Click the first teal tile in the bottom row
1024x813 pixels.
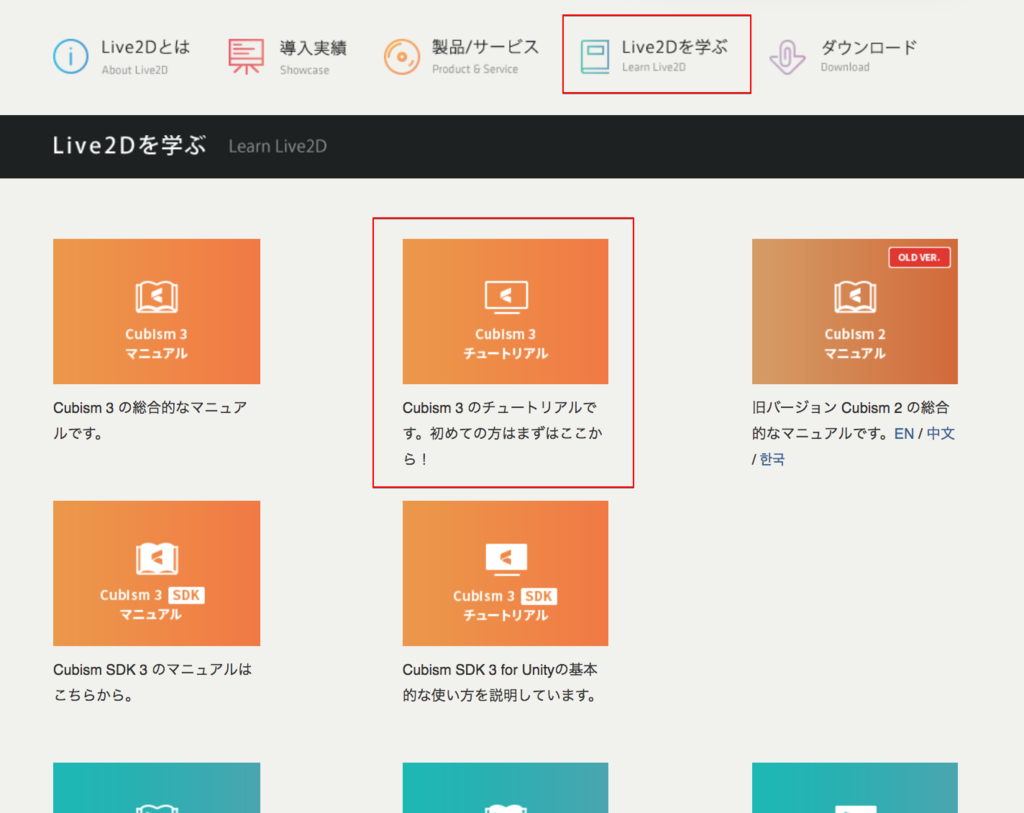tap(157, 788)
